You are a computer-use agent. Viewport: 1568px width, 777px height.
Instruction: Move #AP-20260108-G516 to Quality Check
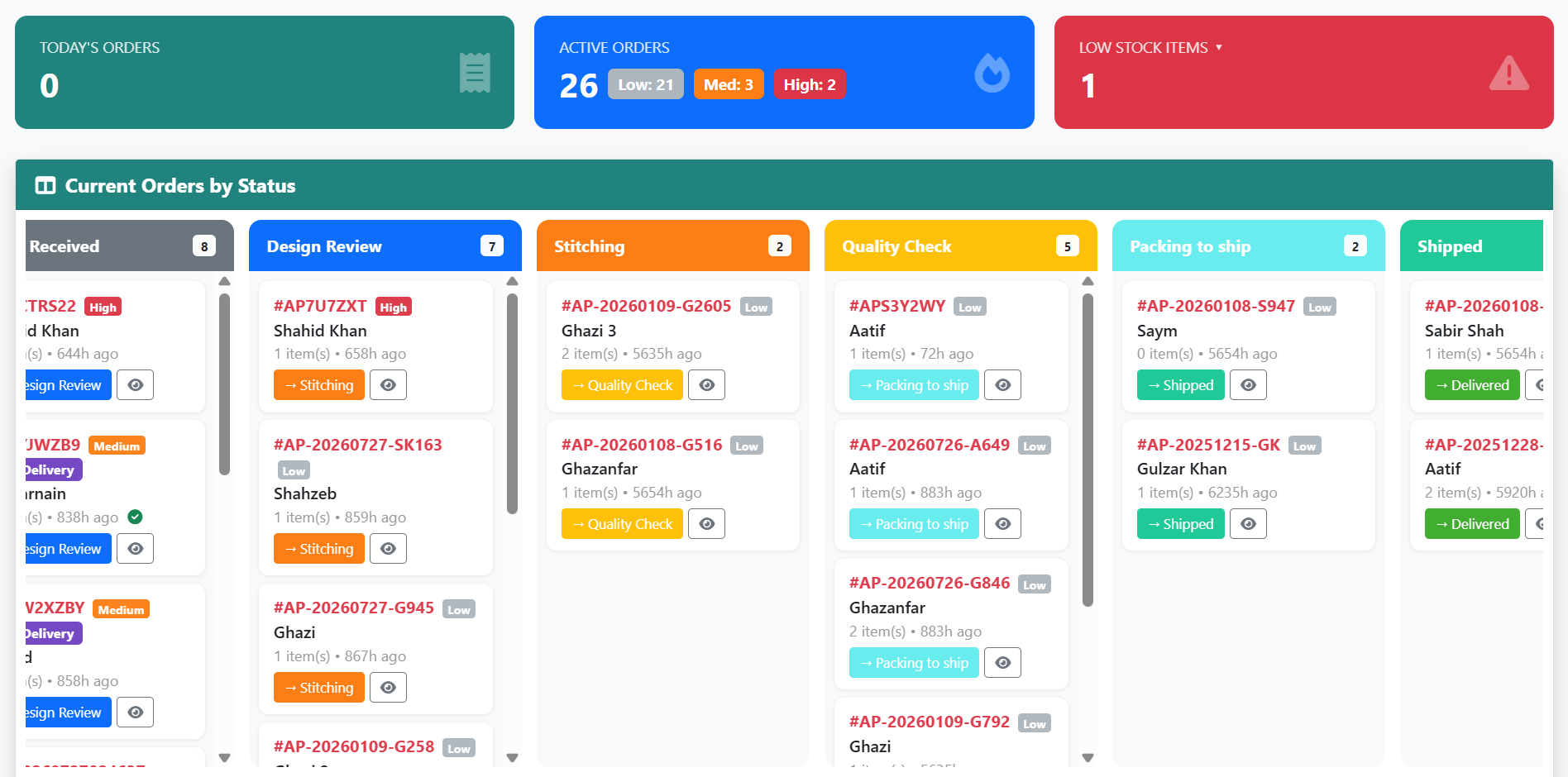point(622,524)
